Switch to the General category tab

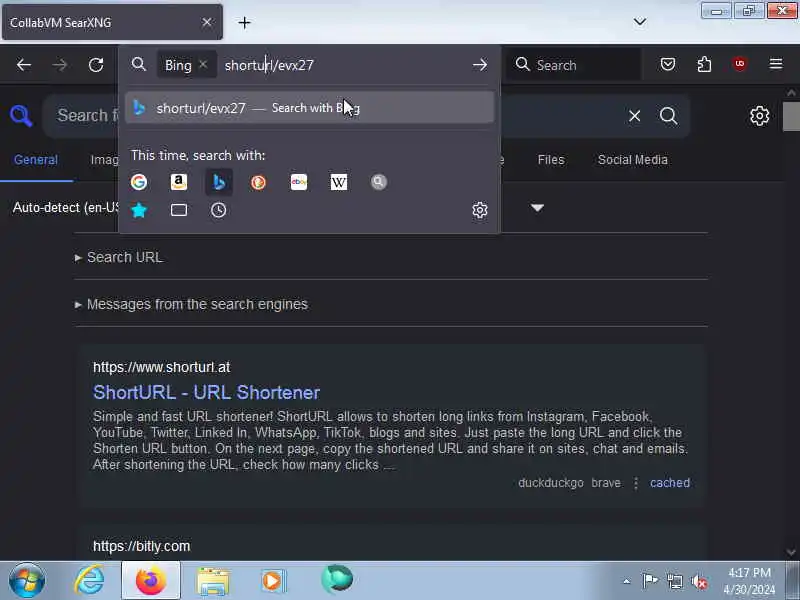tap(36, 160)
